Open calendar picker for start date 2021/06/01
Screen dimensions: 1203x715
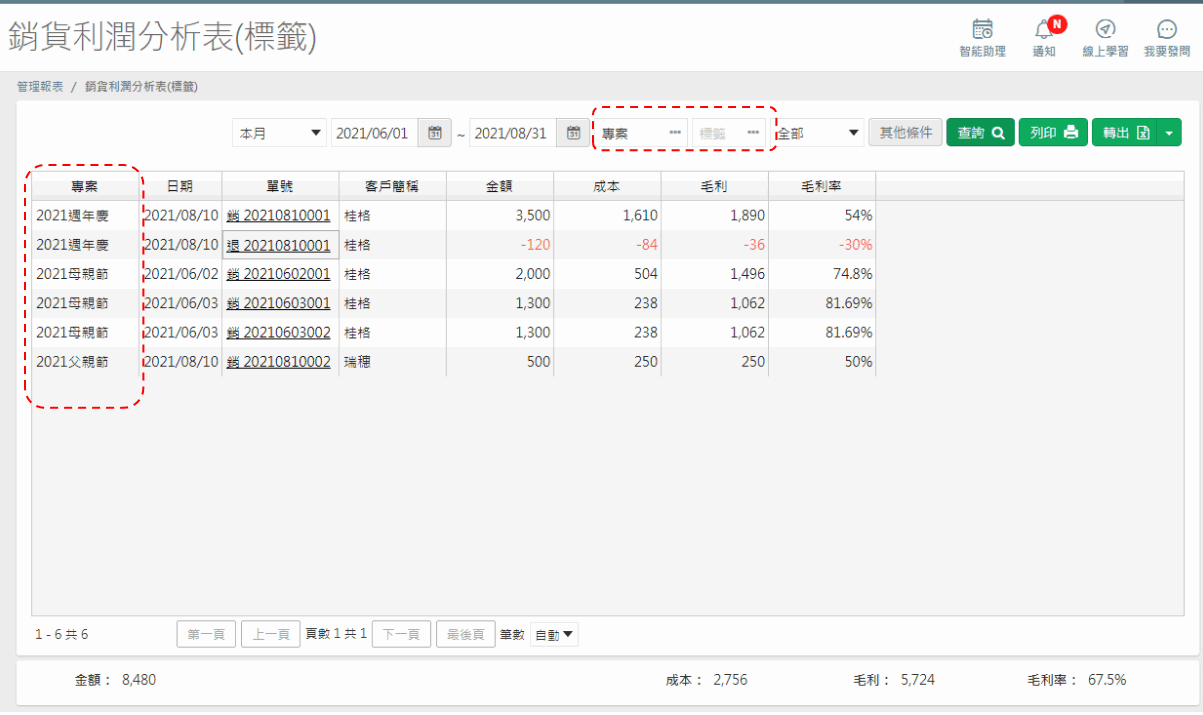click(x=435, y=133)
